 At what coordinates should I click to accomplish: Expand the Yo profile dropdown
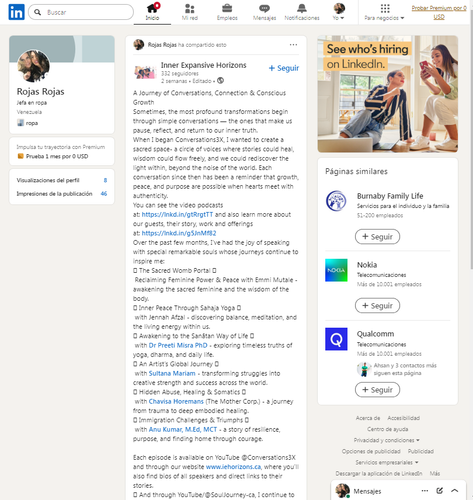click(339, 12)
